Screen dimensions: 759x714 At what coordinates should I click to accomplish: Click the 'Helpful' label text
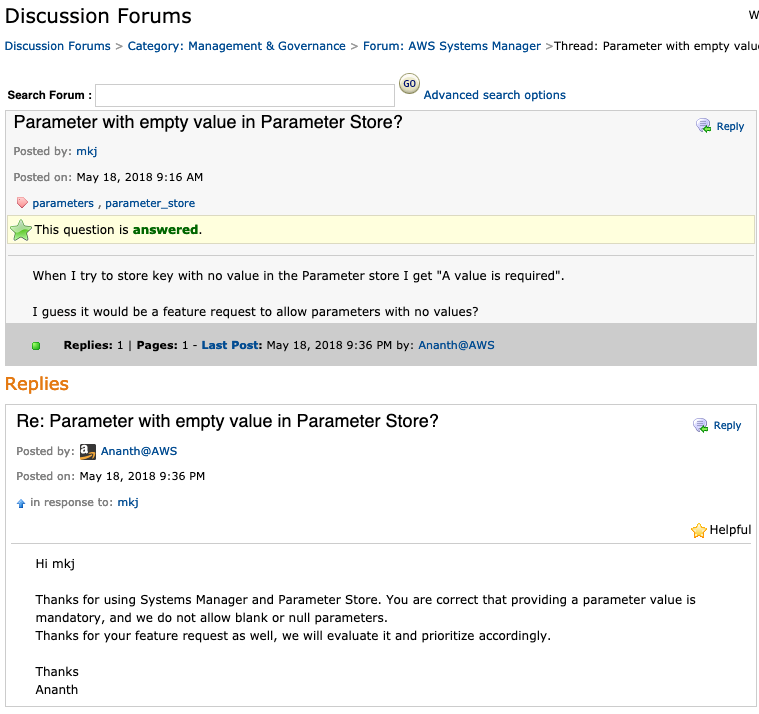(730, 530)
